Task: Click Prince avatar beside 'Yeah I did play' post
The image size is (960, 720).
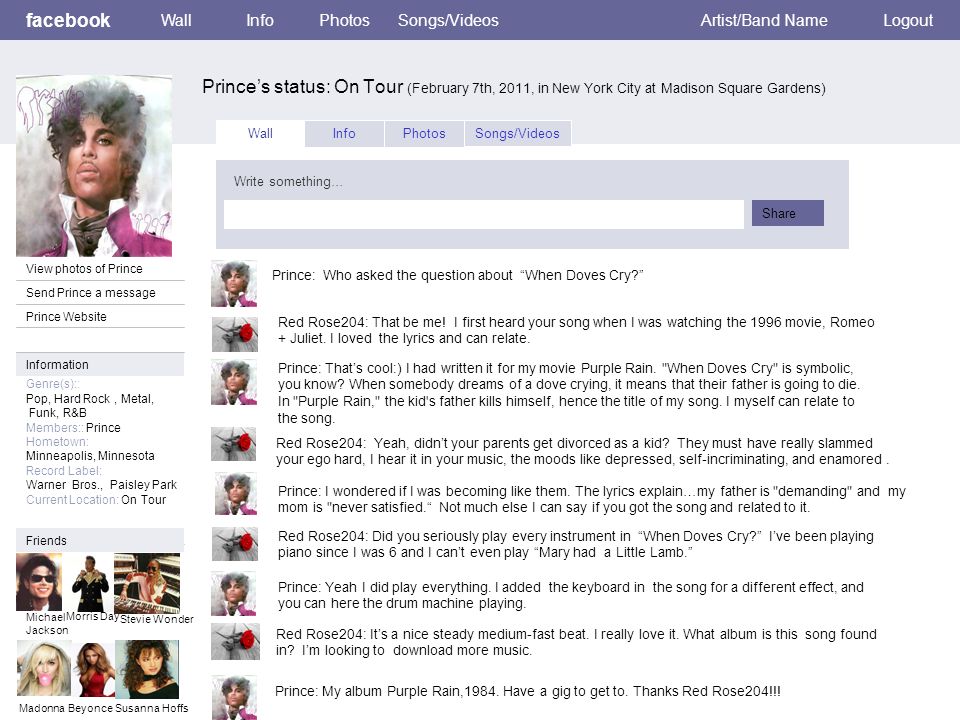Action: pos(234,594)
